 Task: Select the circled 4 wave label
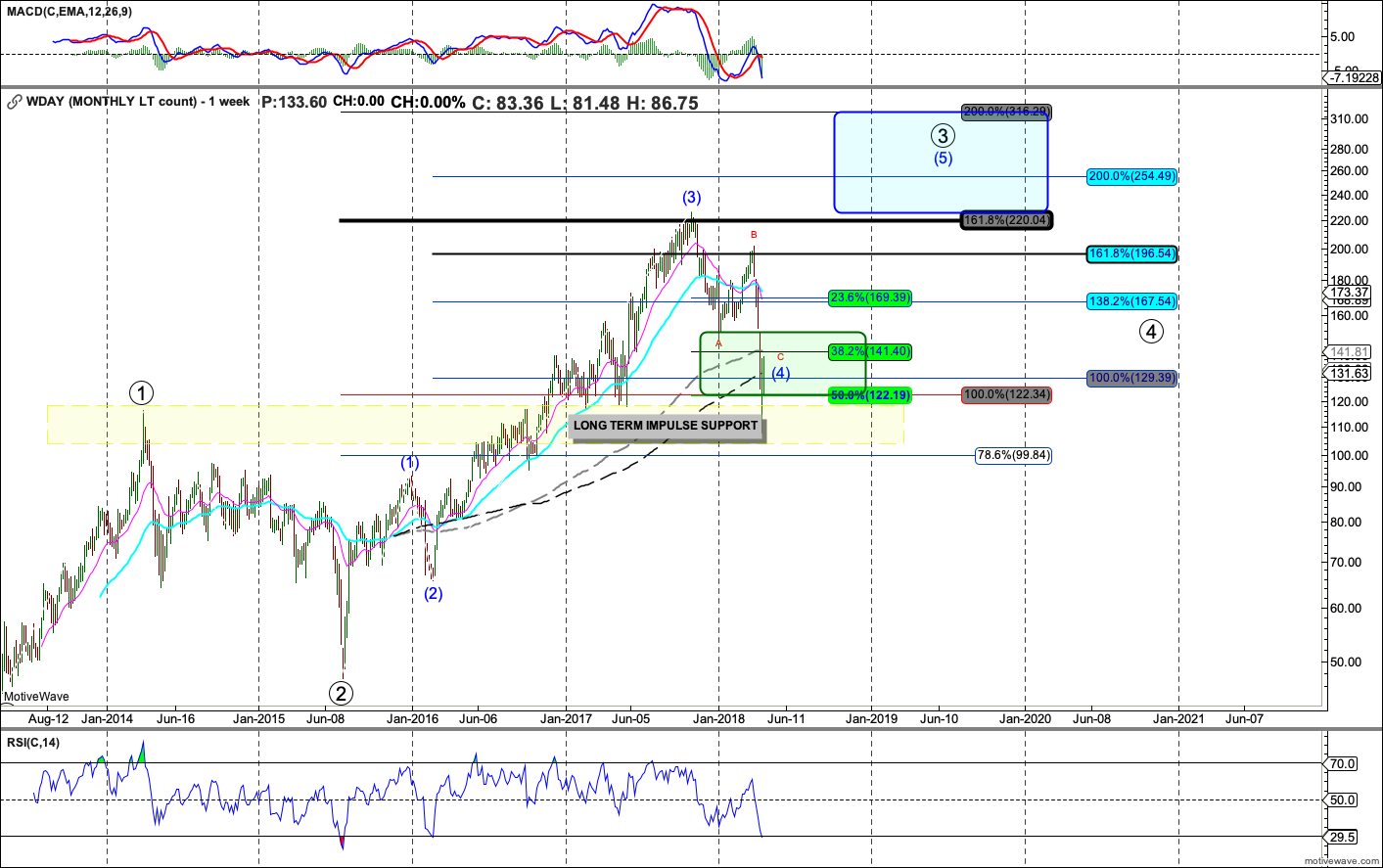coord(1151,332)
